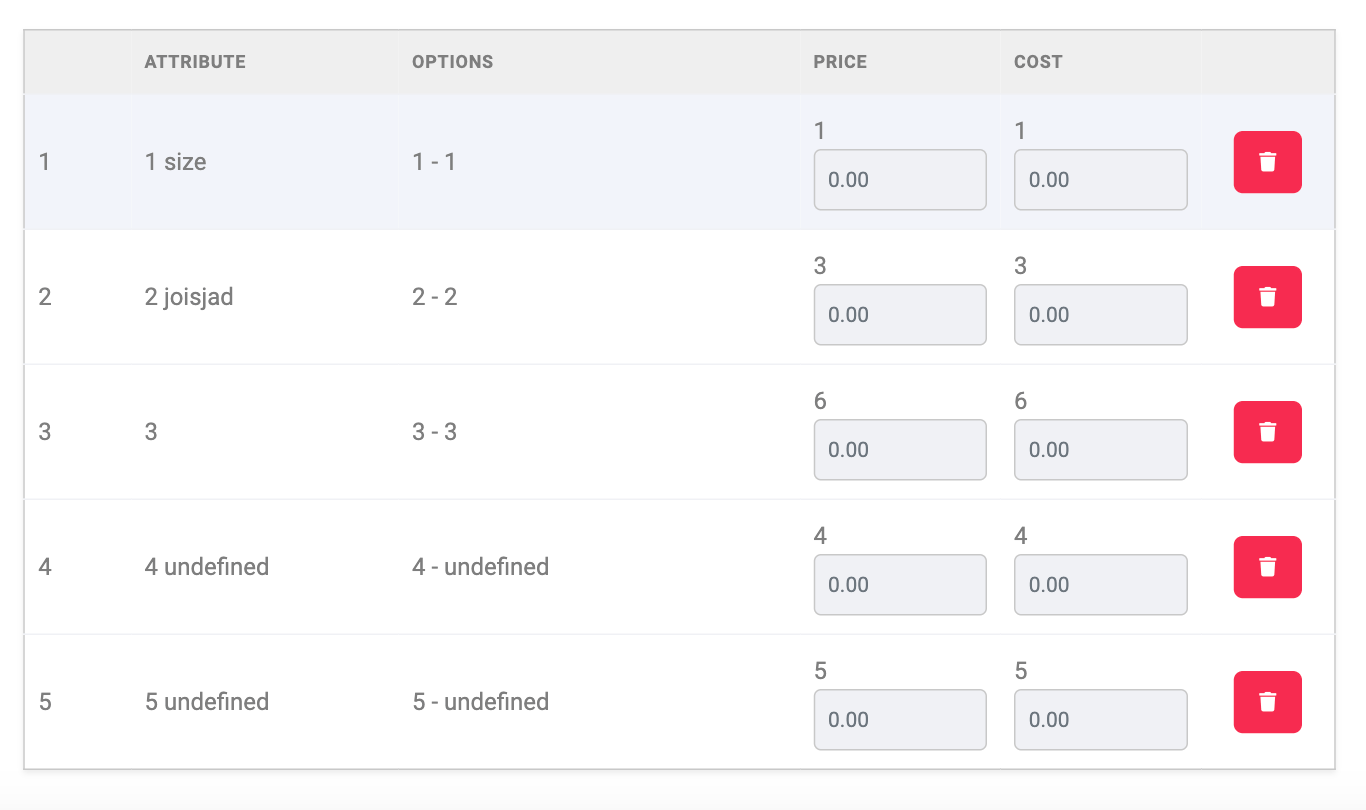Focus the cost input for row 3
1366x810 pixels.
pyautogui.click(x=1100, y=450)
